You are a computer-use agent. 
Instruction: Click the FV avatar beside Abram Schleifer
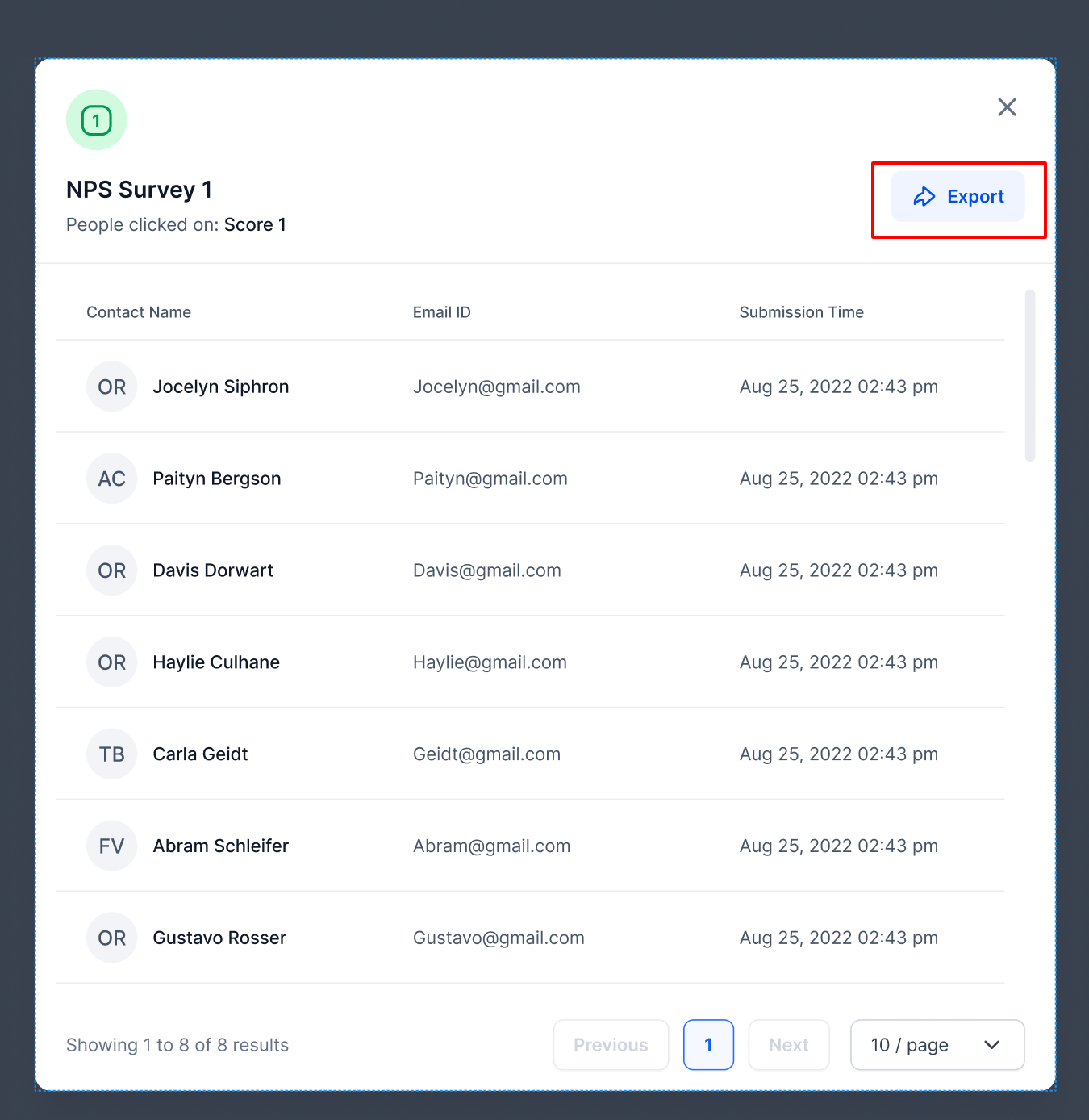coord(112,846)
